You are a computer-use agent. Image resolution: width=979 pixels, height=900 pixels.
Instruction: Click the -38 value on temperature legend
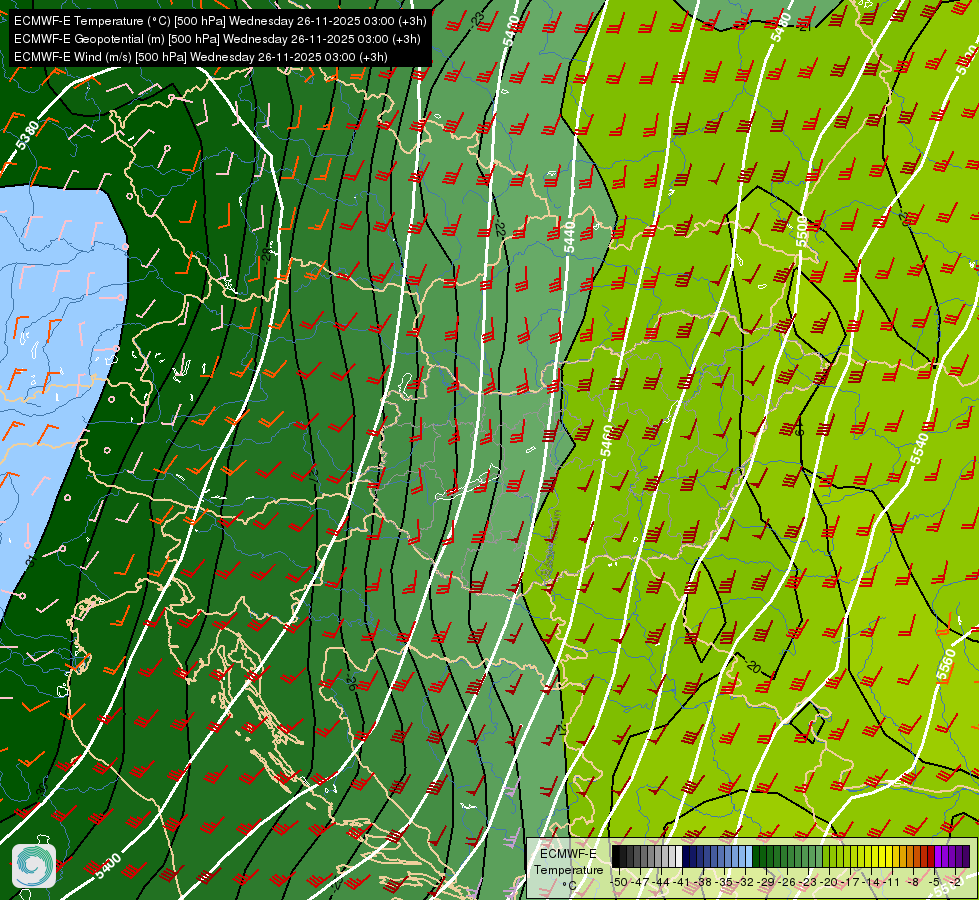(x=703, y=882)
